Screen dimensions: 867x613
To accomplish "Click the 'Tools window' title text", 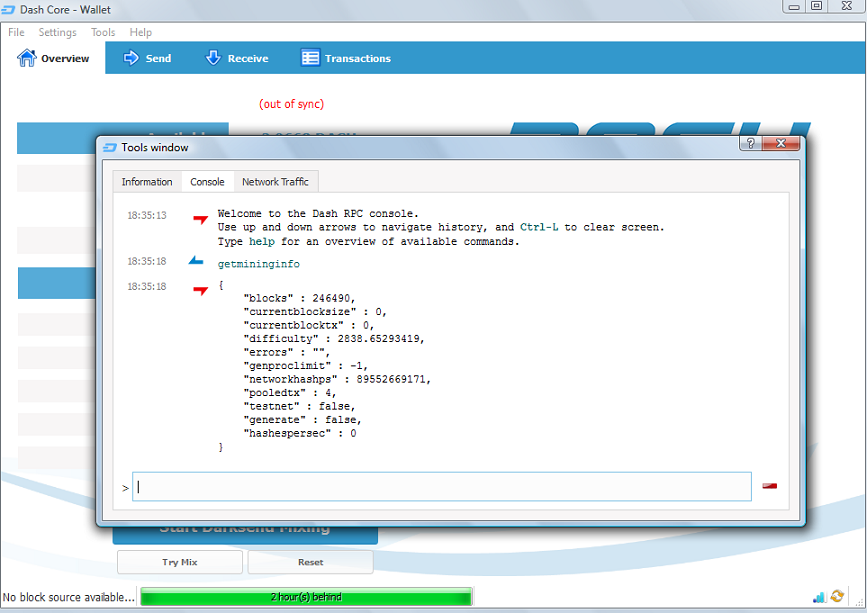I will [x=155, y=148].
